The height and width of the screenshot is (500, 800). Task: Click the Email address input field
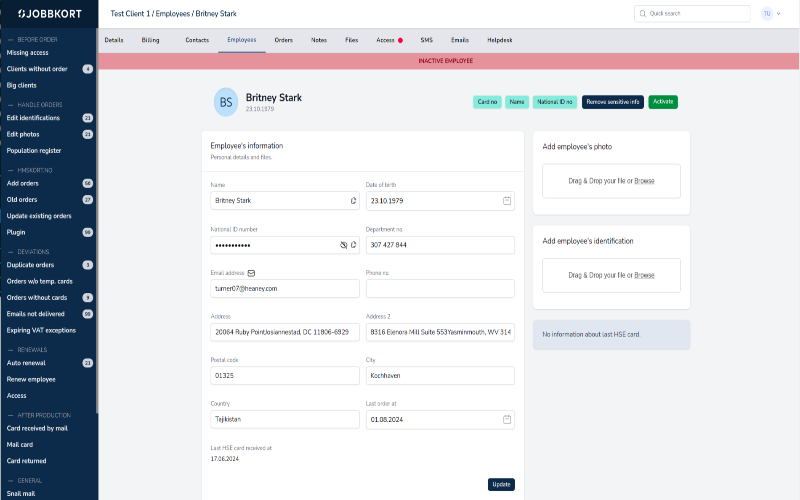[x=285, y=289]
